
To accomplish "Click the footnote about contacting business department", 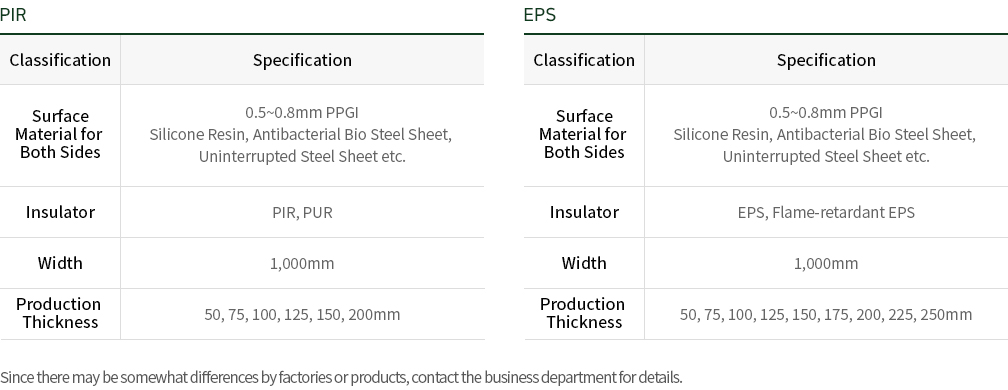I will 341,377.
